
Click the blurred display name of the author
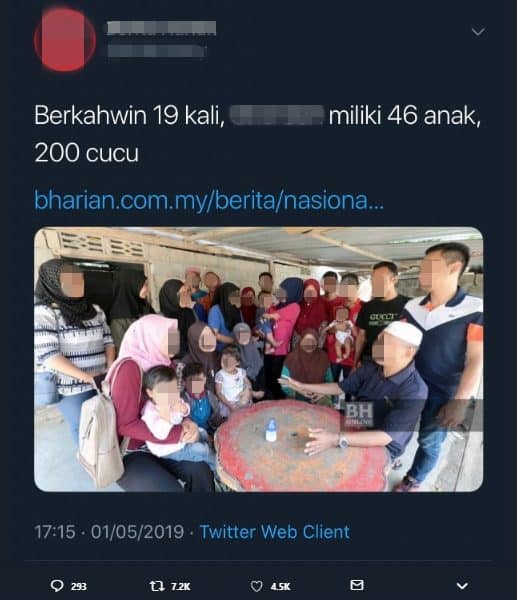[161, 28]
